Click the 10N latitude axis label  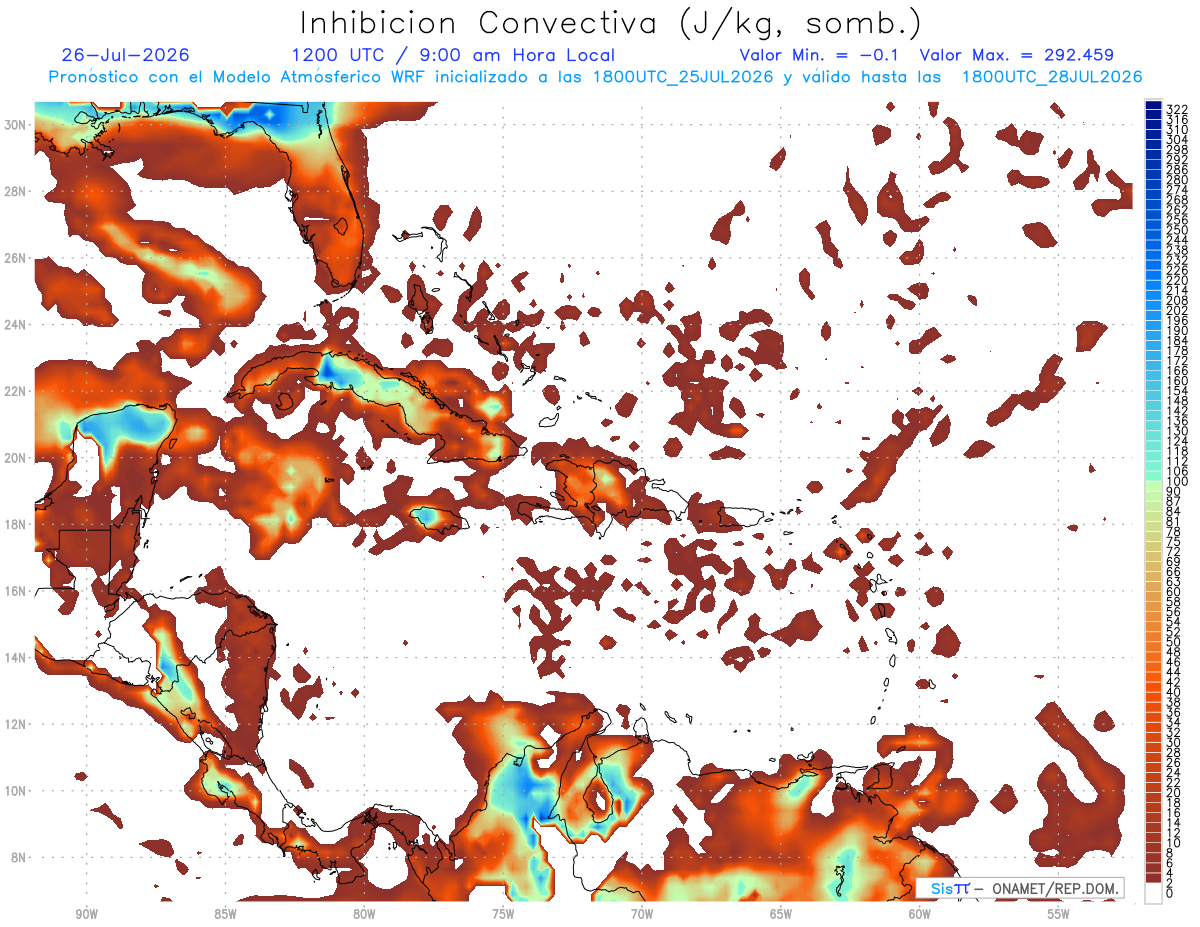[17, 791]
